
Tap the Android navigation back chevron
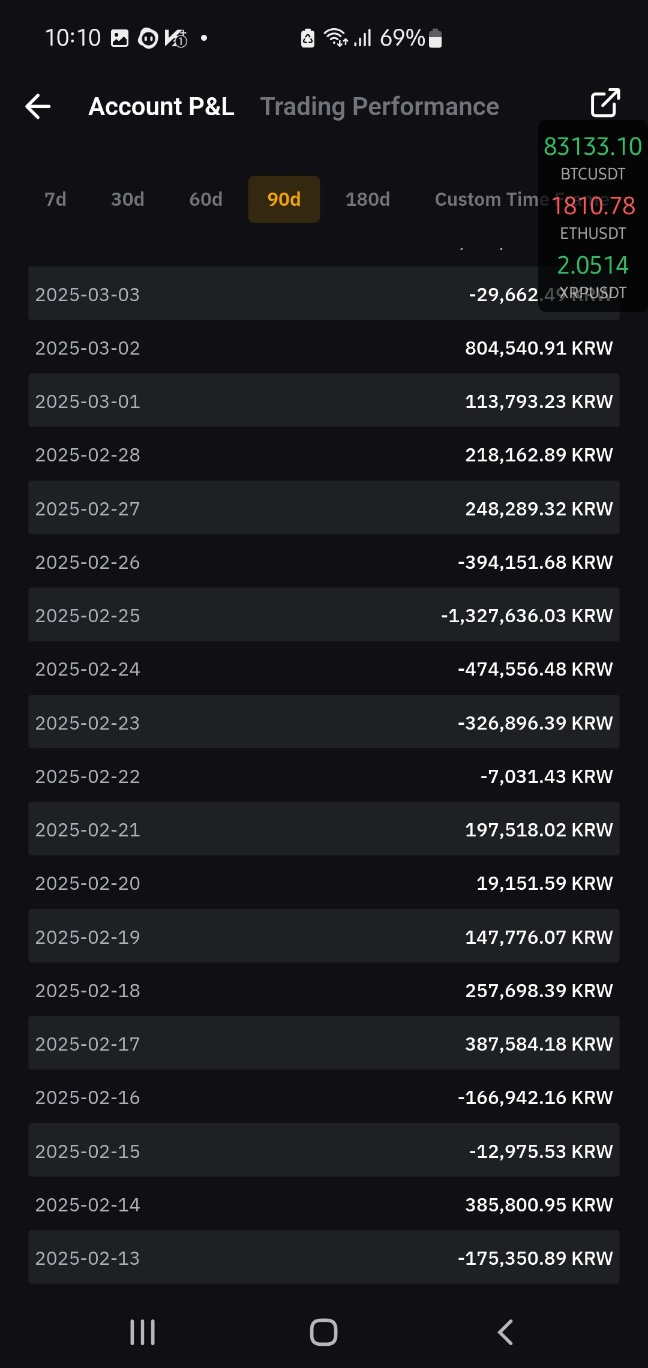pos(505,1331)
